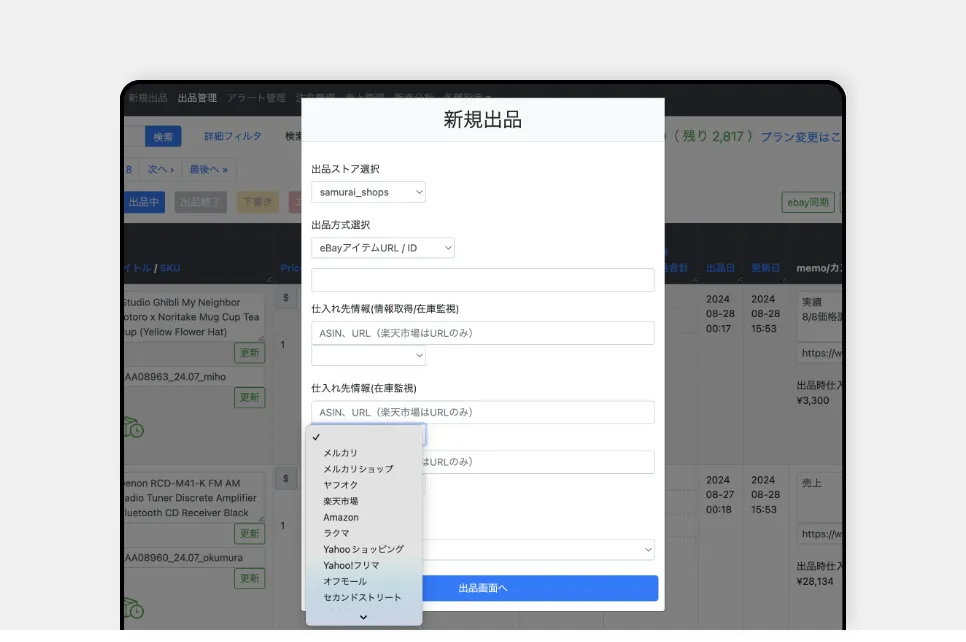Click the stock-monitor box clock icon for the Ghibli item
Viewport: 966px width, 642px height.
click(x=133, y=426)
